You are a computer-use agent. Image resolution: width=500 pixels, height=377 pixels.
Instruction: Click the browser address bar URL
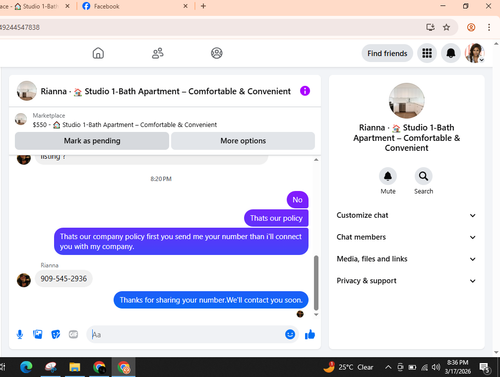point(20,27)
